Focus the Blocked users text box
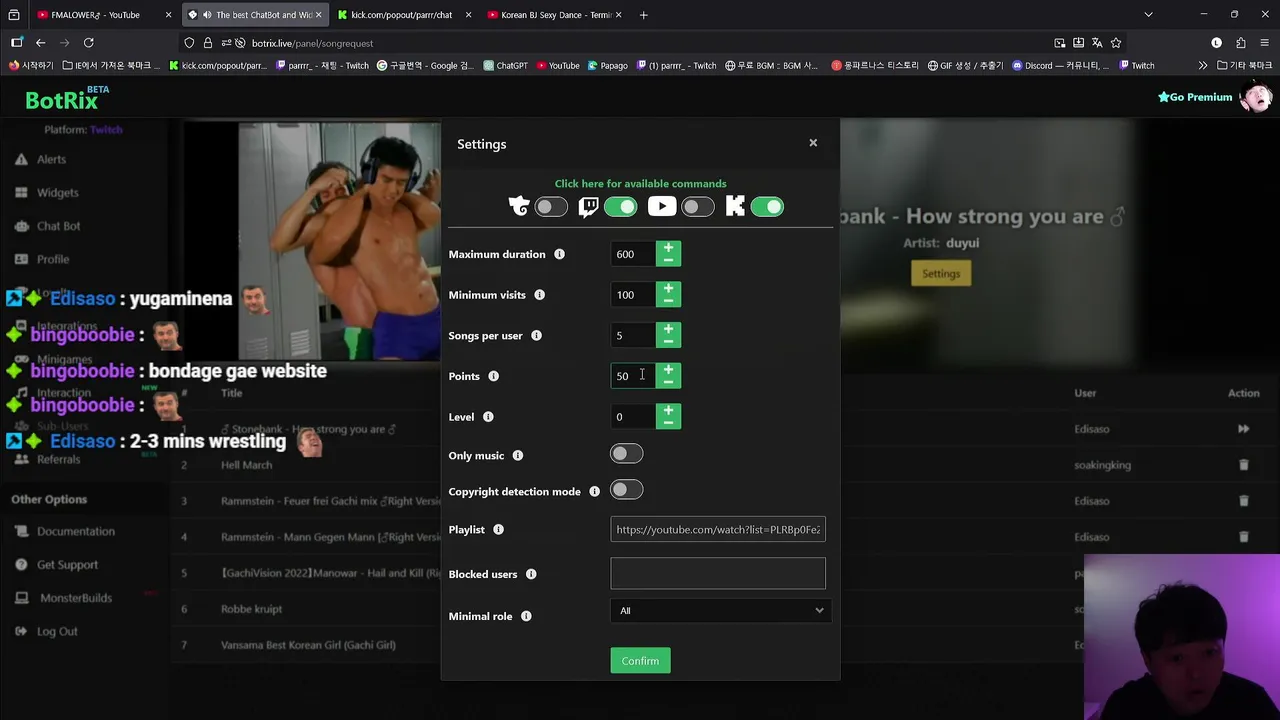This screenshot has height=720, width=1280. [x=718, y=573]
